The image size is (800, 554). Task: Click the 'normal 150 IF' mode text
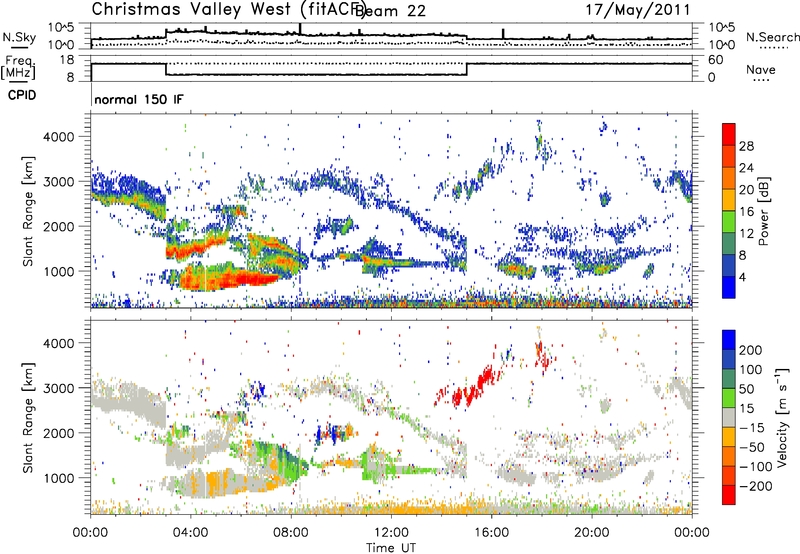(138, 99)
